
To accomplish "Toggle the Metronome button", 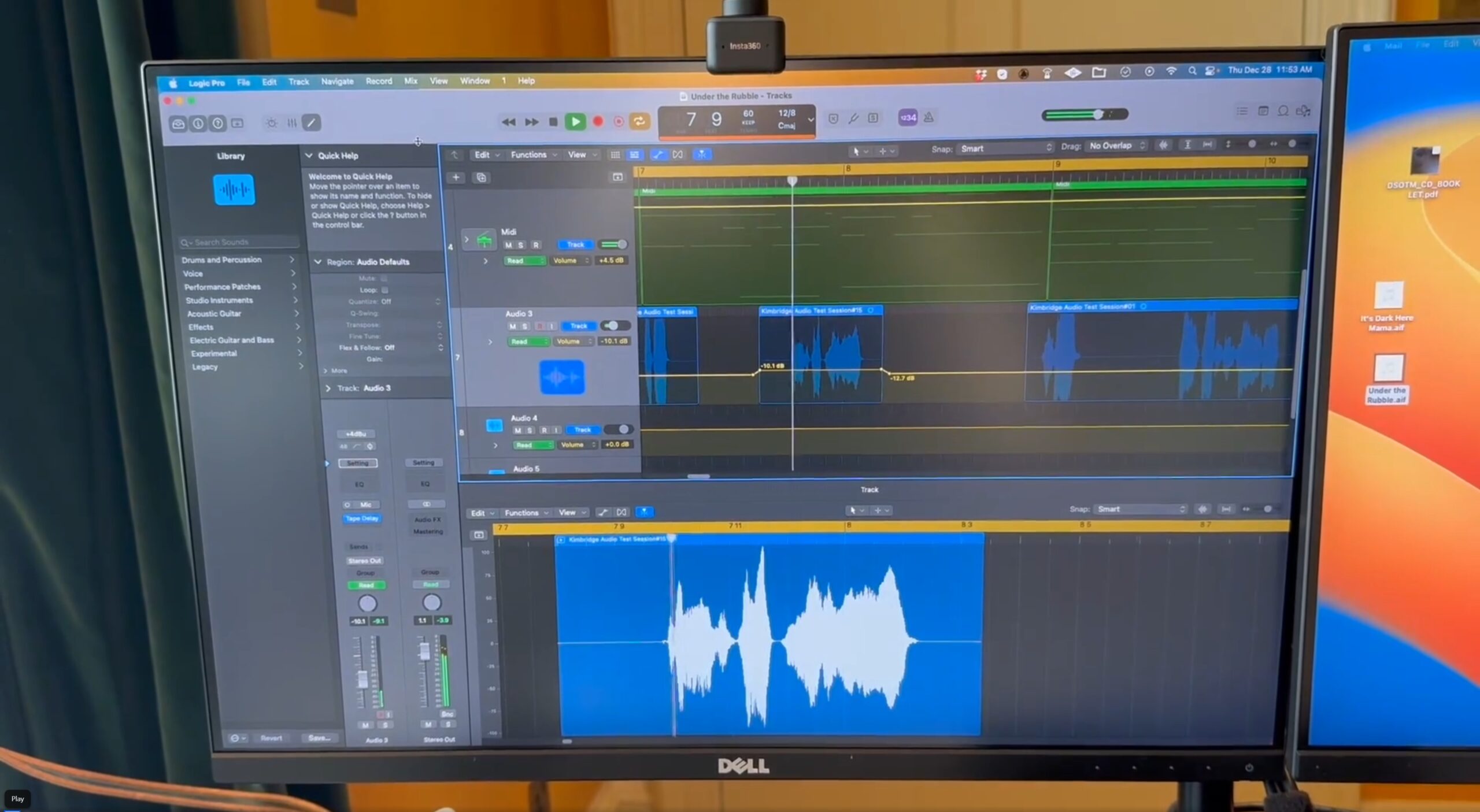I will pyautogui.click(x=928, y=117).
